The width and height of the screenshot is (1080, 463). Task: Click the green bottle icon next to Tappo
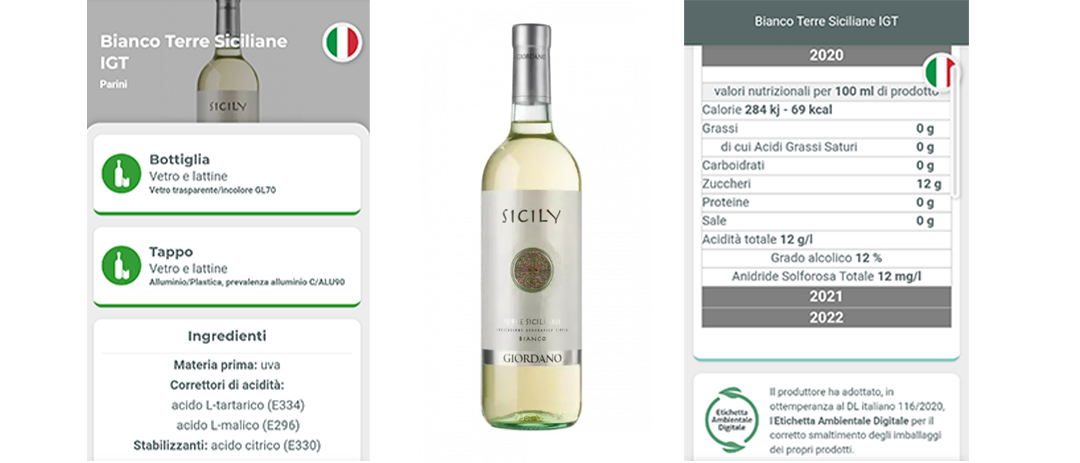pos(121,265)
